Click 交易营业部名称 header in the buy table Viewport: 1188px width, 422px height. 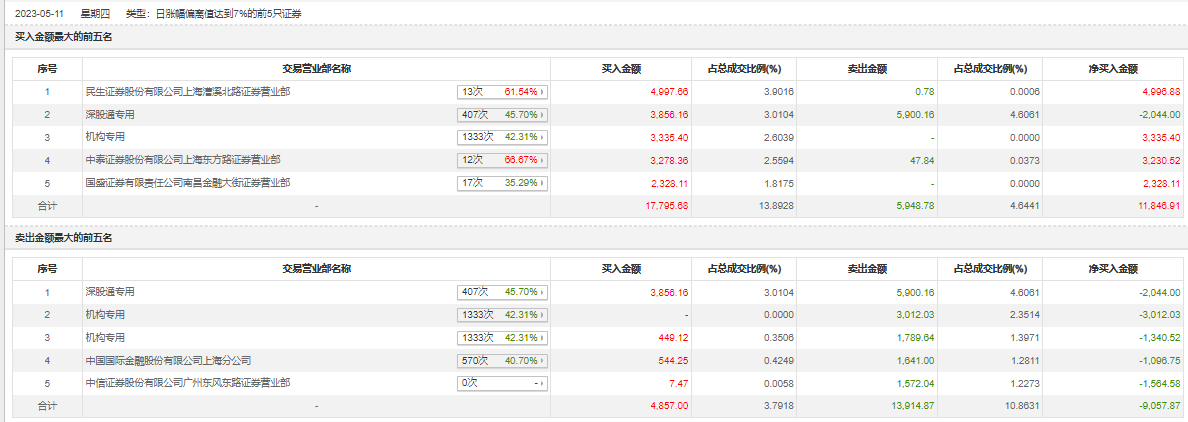[x=316, y=69]
